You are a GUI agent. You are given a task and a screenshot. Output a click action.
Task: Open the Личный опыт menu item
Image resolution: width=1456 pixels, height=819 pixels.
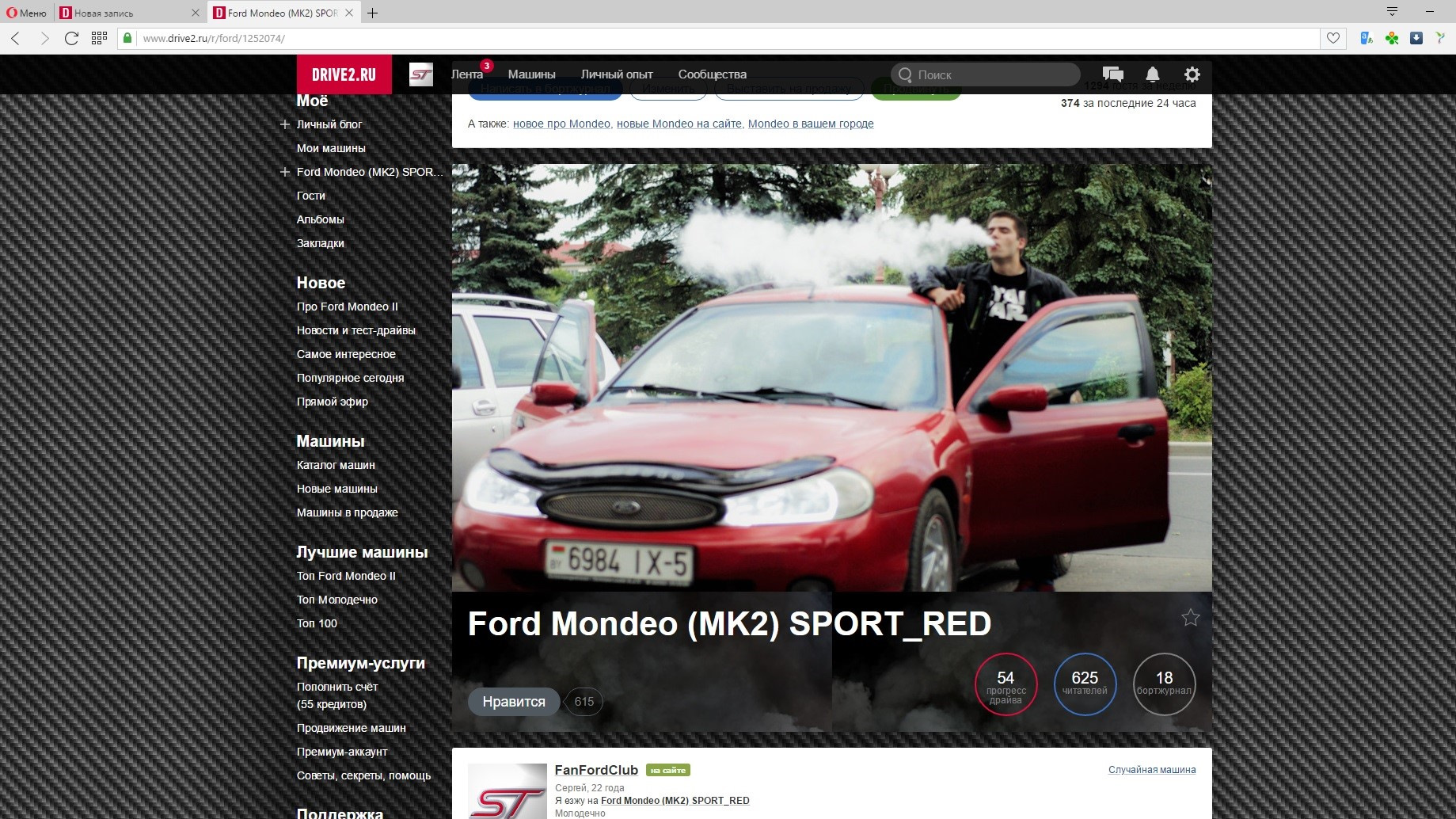pyautogui.click(x=617, y=74)
